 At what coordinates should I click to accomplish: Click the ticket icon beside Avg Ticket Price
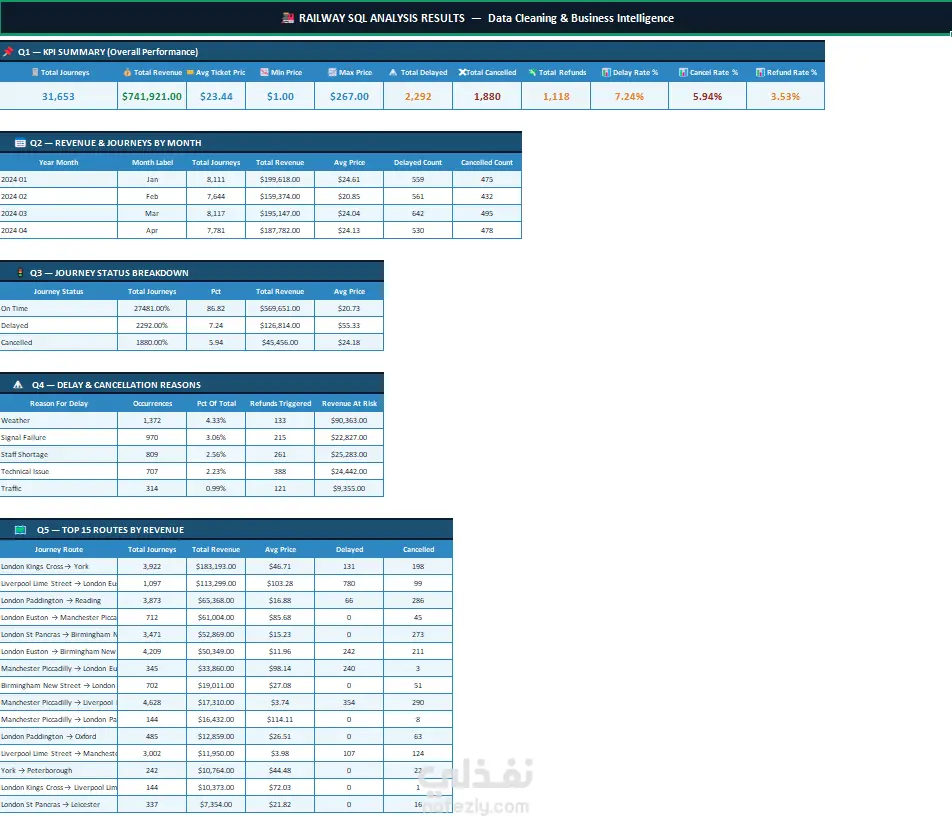click(190, 72)
